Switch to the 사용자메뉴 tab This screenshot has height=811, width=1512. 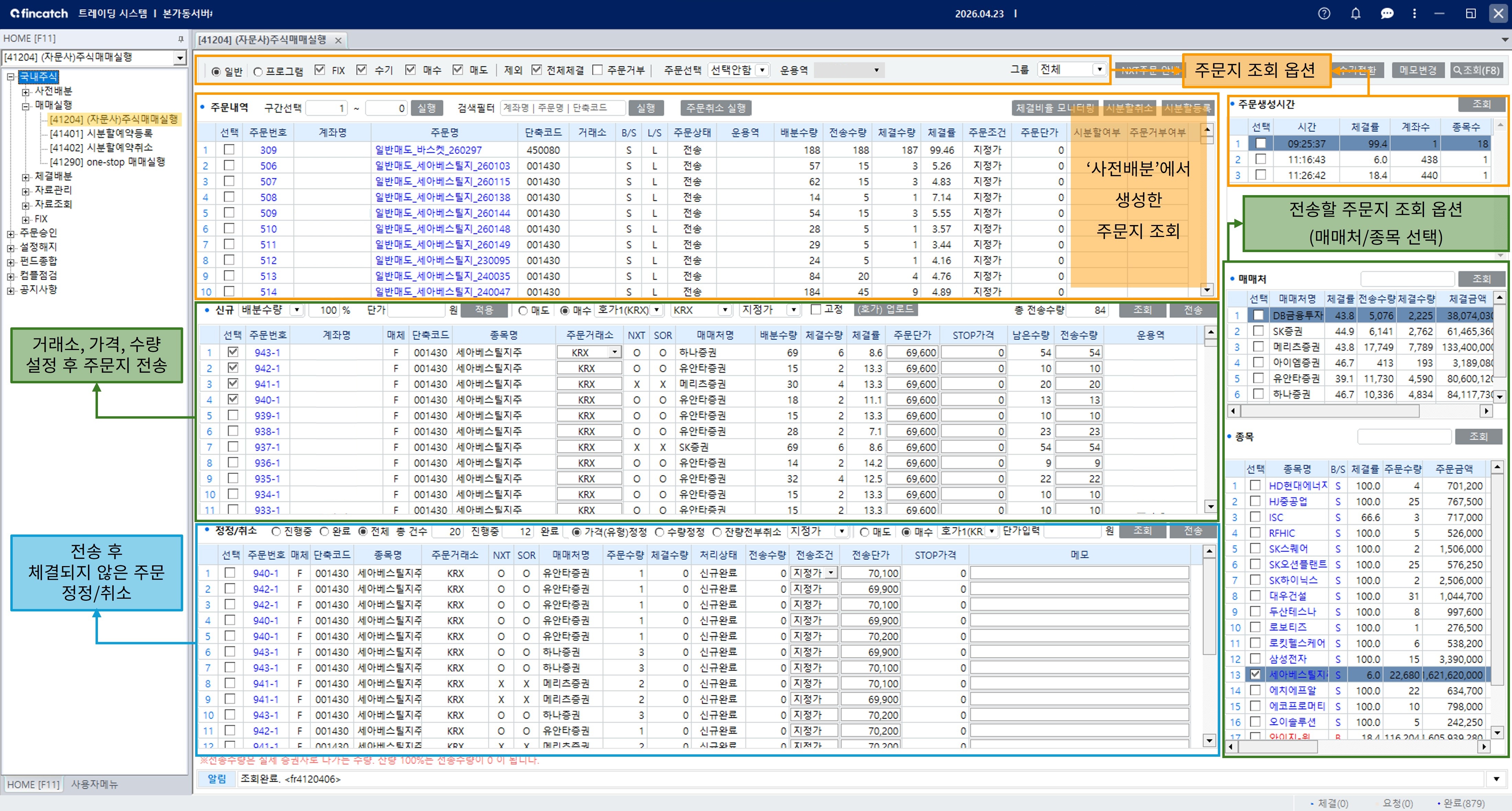tap(94, 784)
